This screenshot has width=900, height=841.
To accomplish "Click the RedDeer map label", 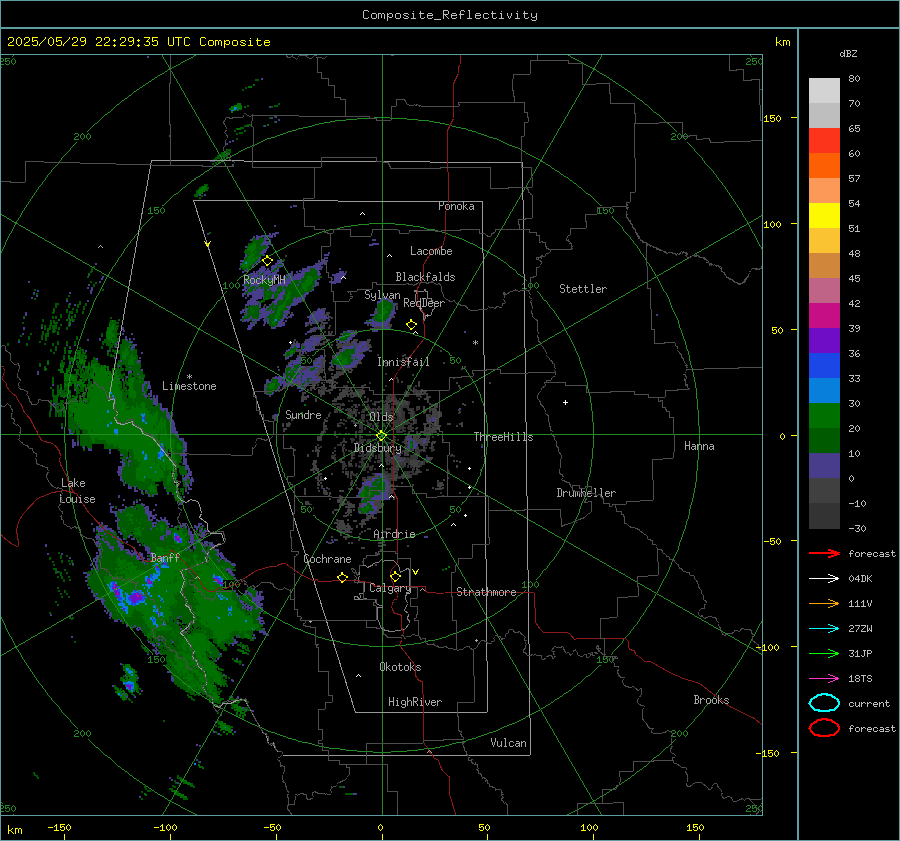I will pos(424,303).
